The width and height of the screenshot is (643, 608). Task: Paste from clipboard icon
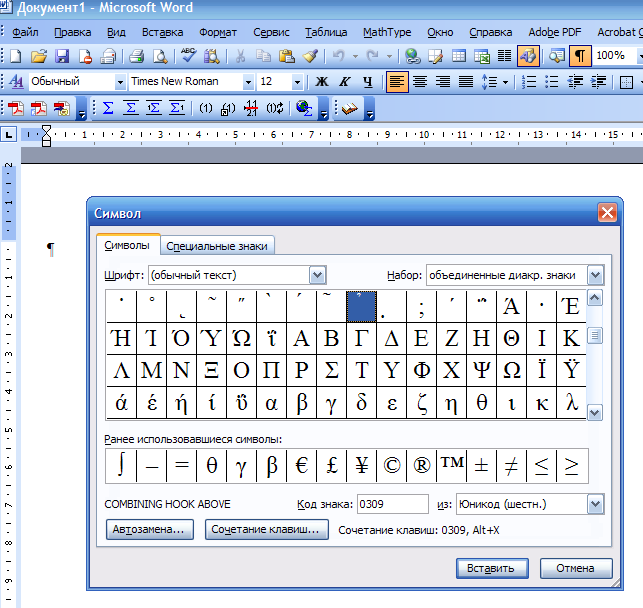point(287,56)
